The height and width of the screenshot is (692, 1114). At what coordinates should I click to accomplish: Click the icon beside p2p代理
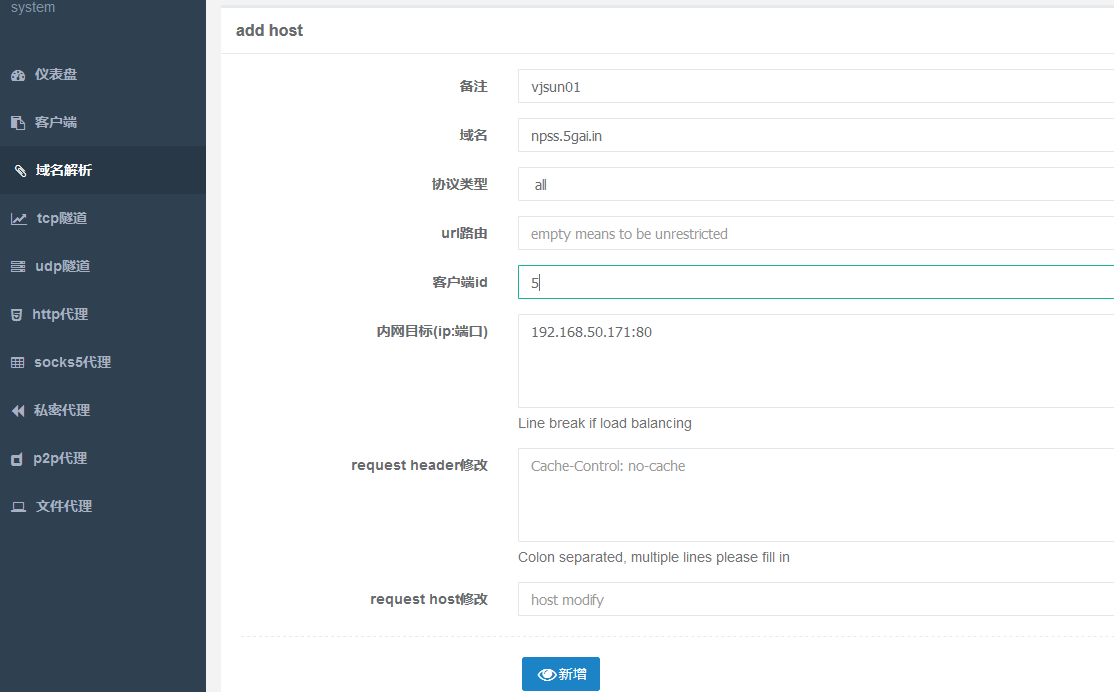16,459
